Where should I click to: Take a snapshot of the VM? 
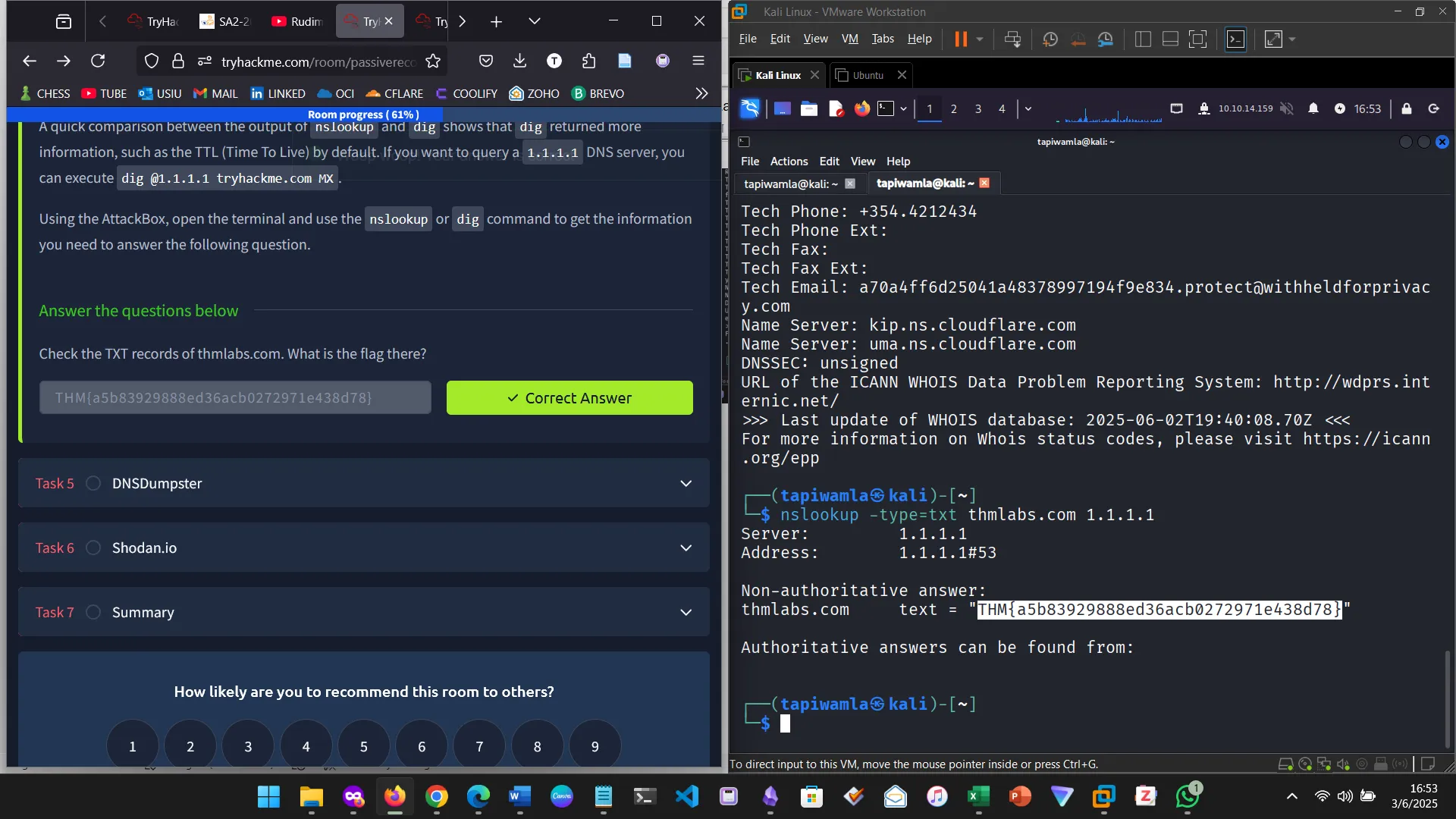pos(1051,39)
